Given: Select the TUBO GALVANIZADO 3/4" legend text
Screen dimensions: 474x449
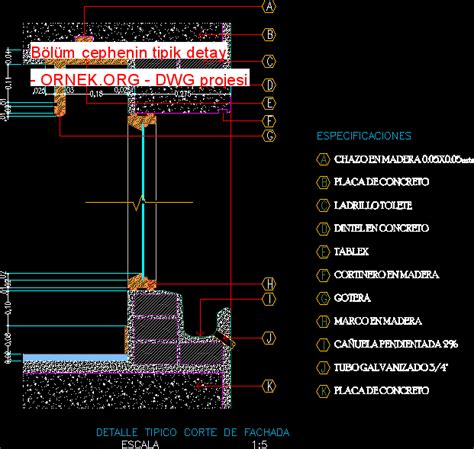Looking at the screenshot, I should point(391,368).
